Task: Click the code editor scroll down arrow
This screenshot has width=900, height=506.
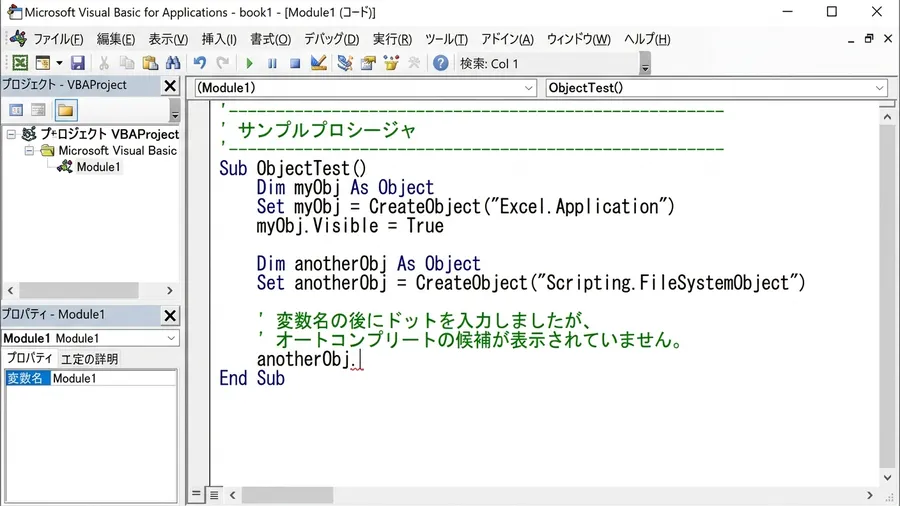Action: pos(887,477)
